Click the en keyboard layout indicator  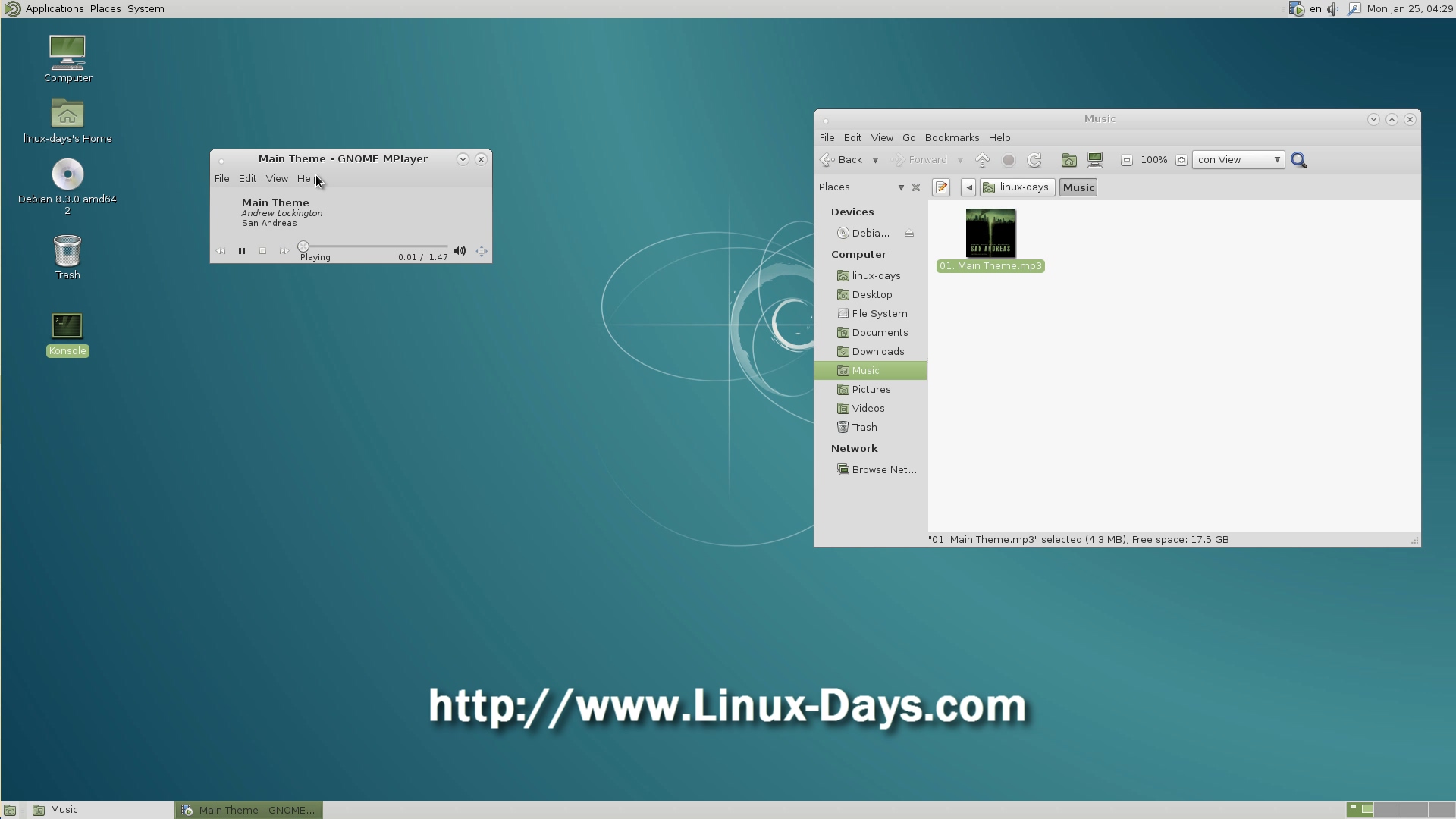tap(1315, 9)
